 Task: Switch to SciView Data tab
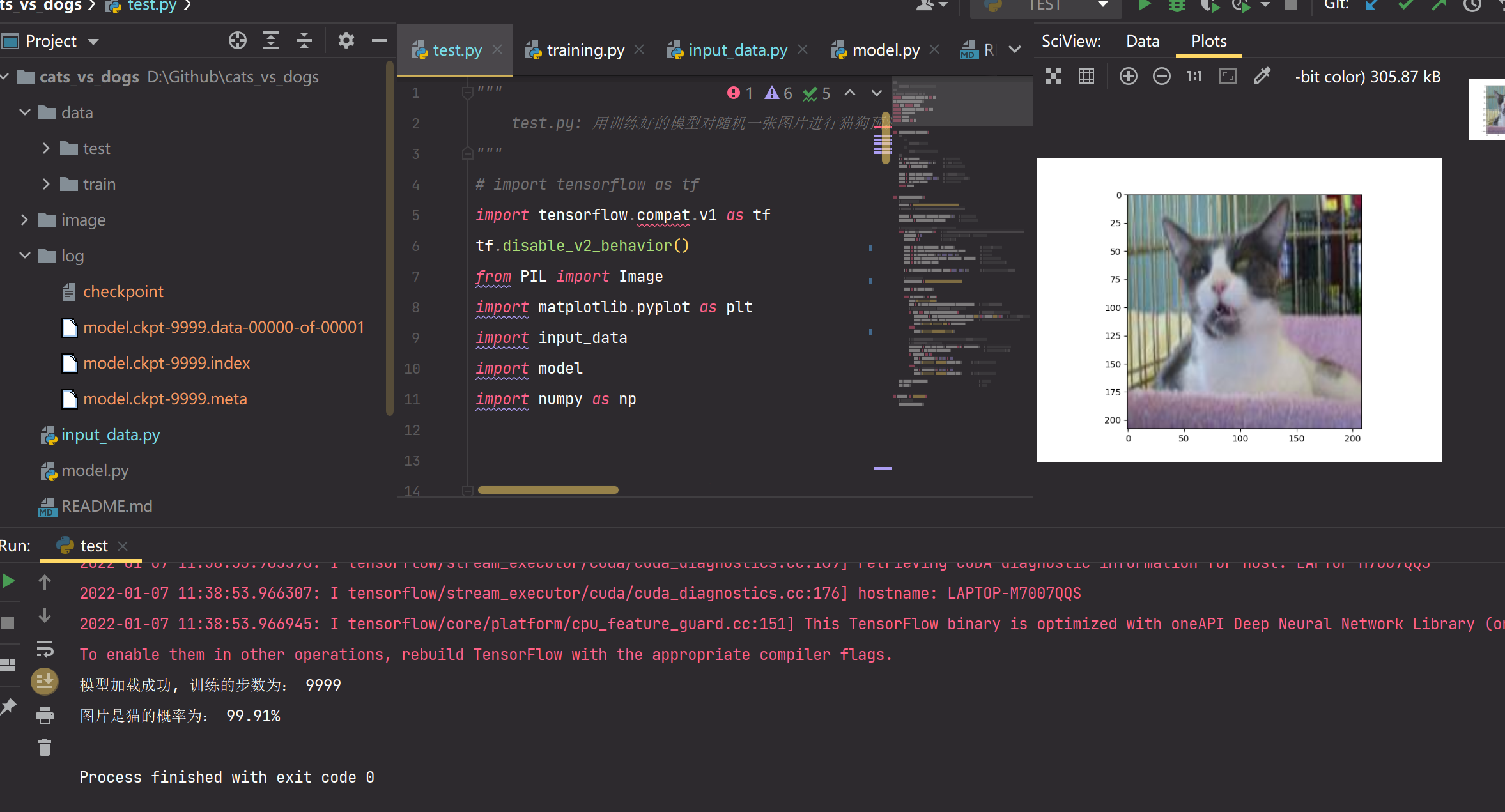click(x=1142, y=41)
